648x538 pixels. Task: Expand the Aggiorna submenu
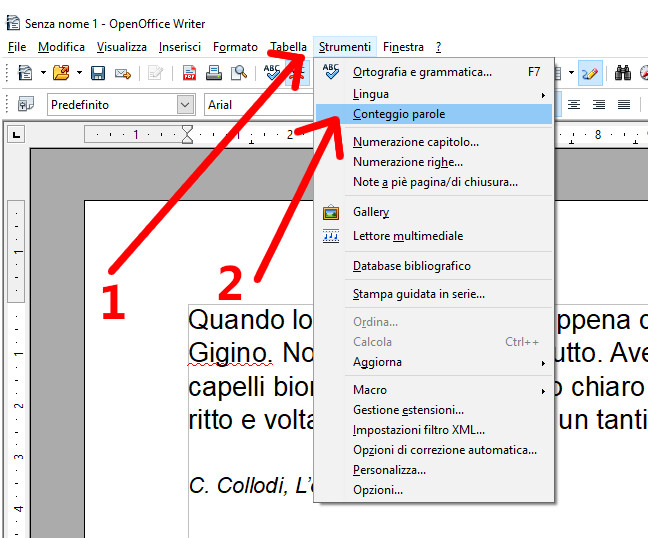[x=434, y=362]
